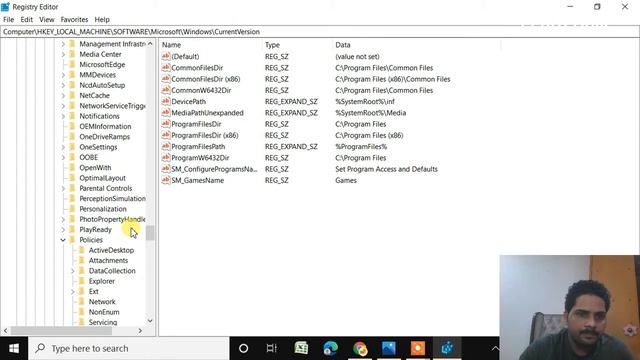Select the SM_ConfigureProgramsName value
The image size is (640, 360).
tap(214, 169)
